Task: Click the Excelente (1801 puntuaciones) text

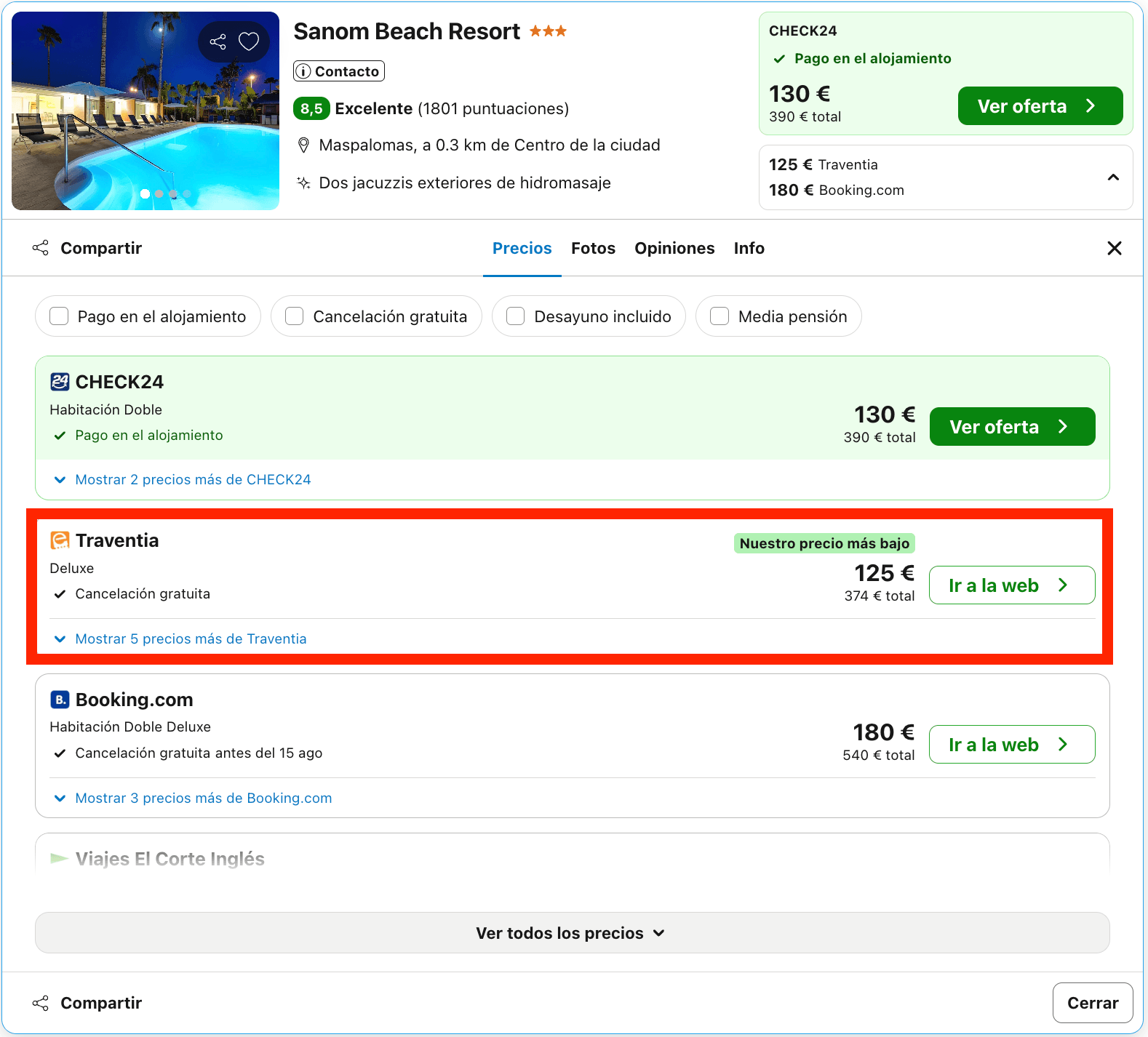Action: coord(452,109)
